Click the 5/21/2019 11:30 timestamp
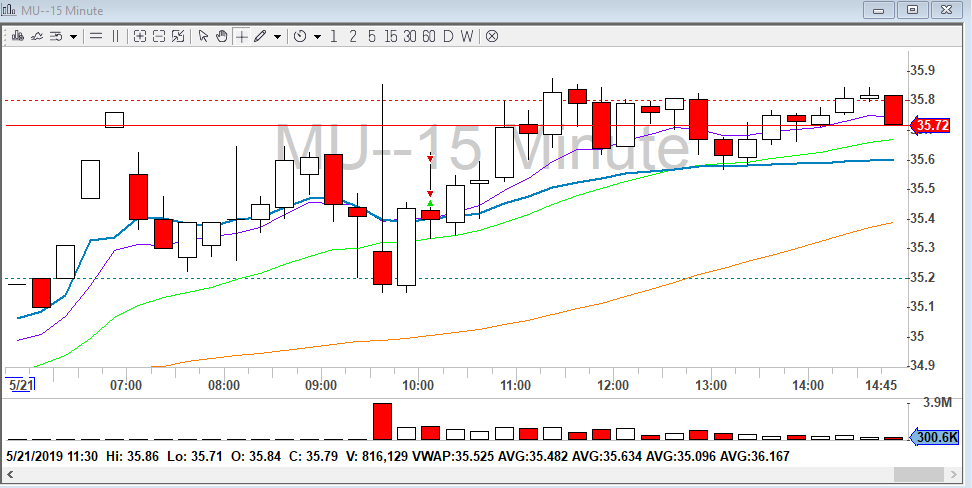 (52, 457)
